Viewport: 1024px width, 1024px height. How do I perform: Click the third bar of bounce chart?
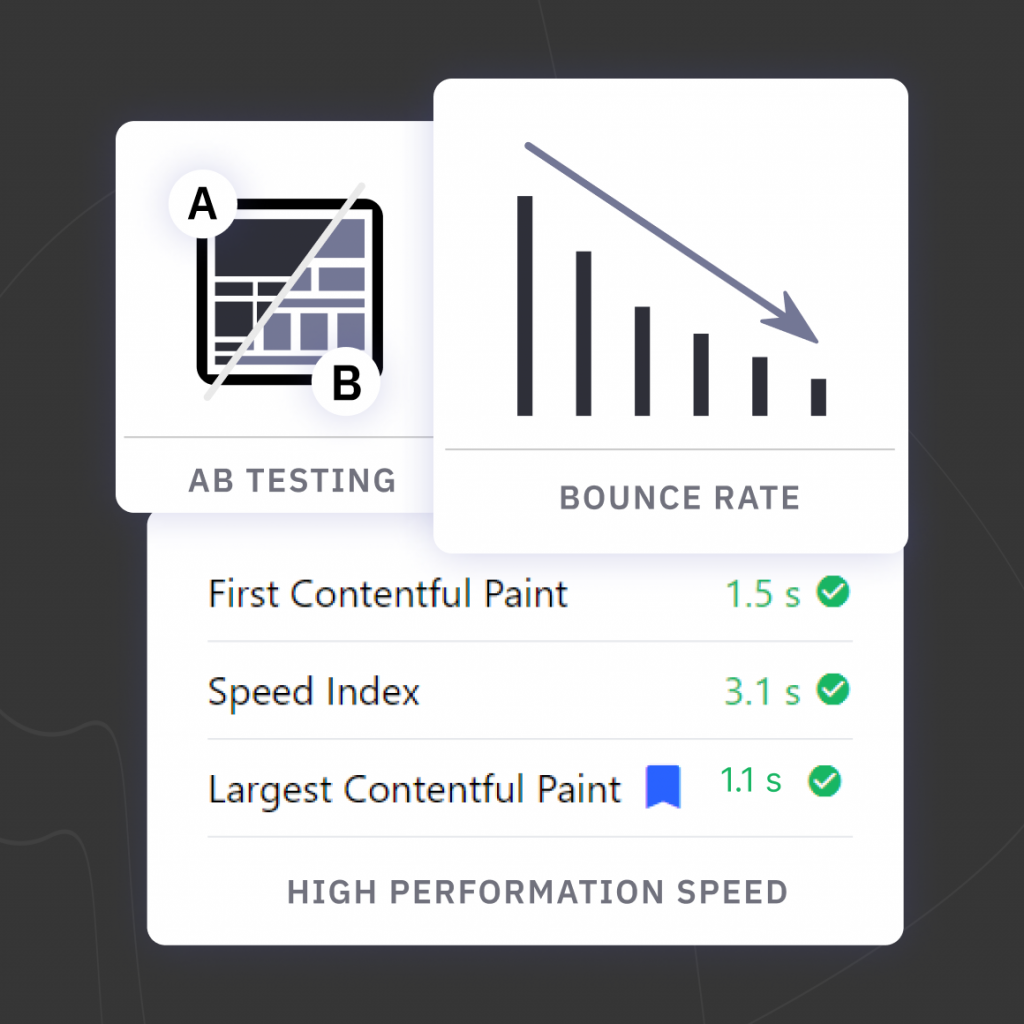(x=642, y=360)
